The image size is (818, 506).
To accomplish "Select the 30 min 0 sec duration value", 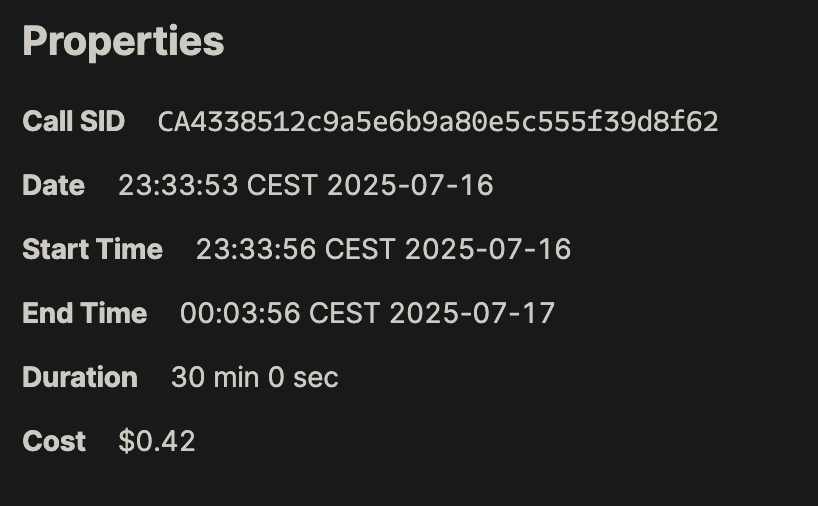I will pyautogui.click(x=255, y=377).
